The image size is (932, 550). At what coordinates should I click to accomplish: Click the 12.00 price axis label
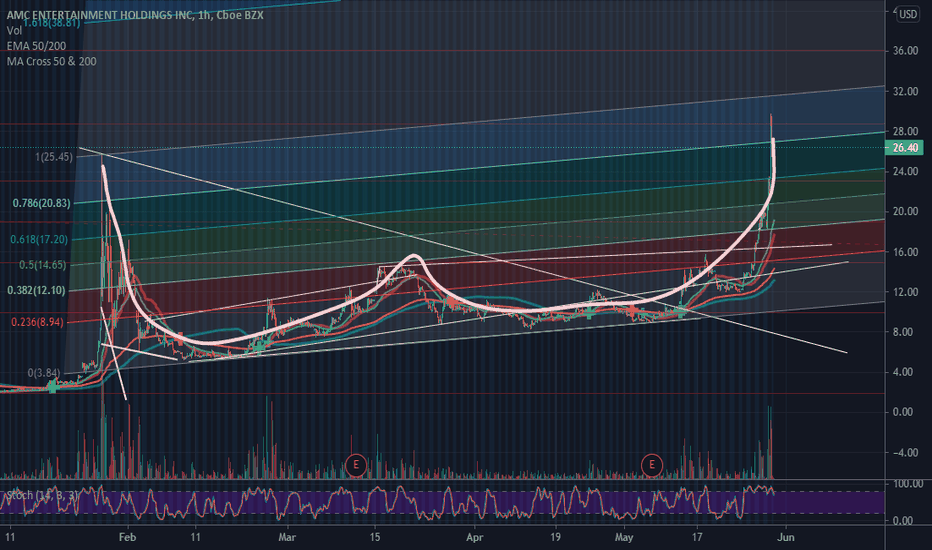905,292
